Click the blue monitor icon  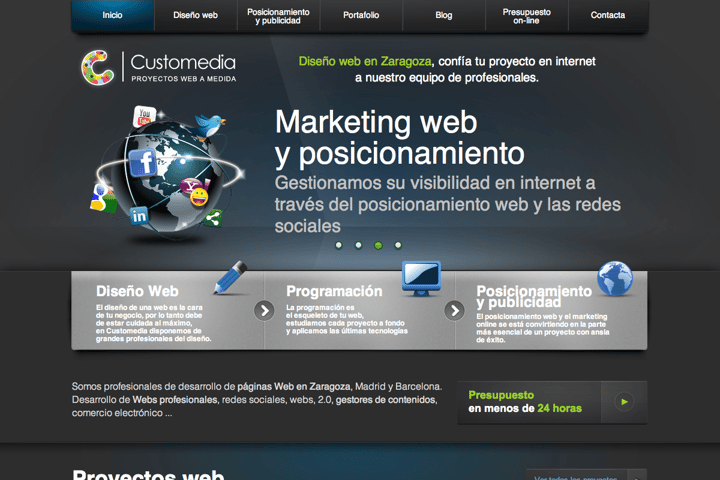pos(421,278)
